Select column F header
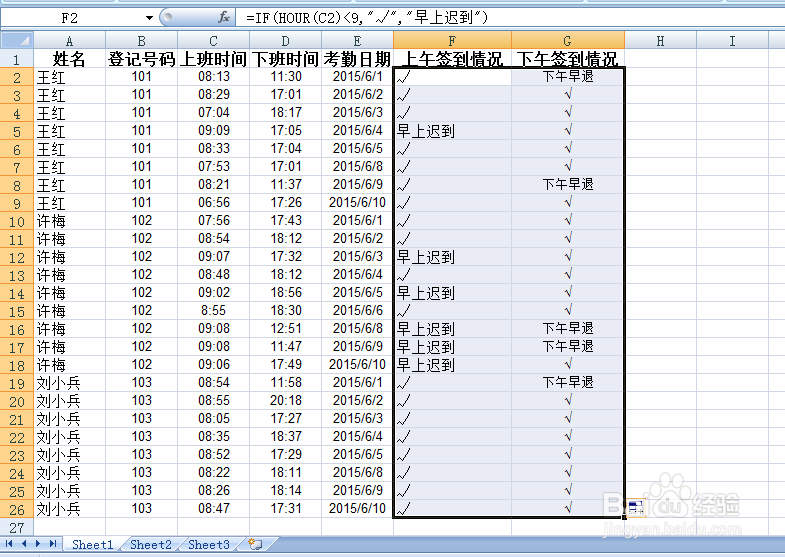785x557 pixels. pyautogui.click(x=453, y=41)
